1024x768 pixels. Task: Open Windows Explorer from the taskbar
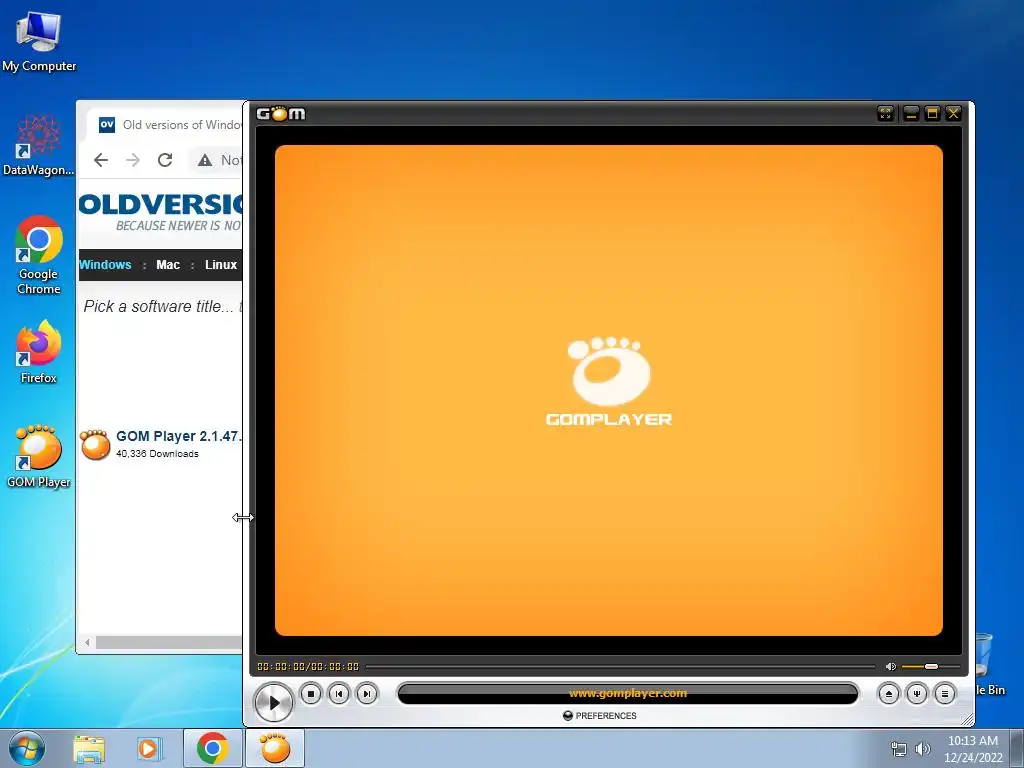pos(89,749)
